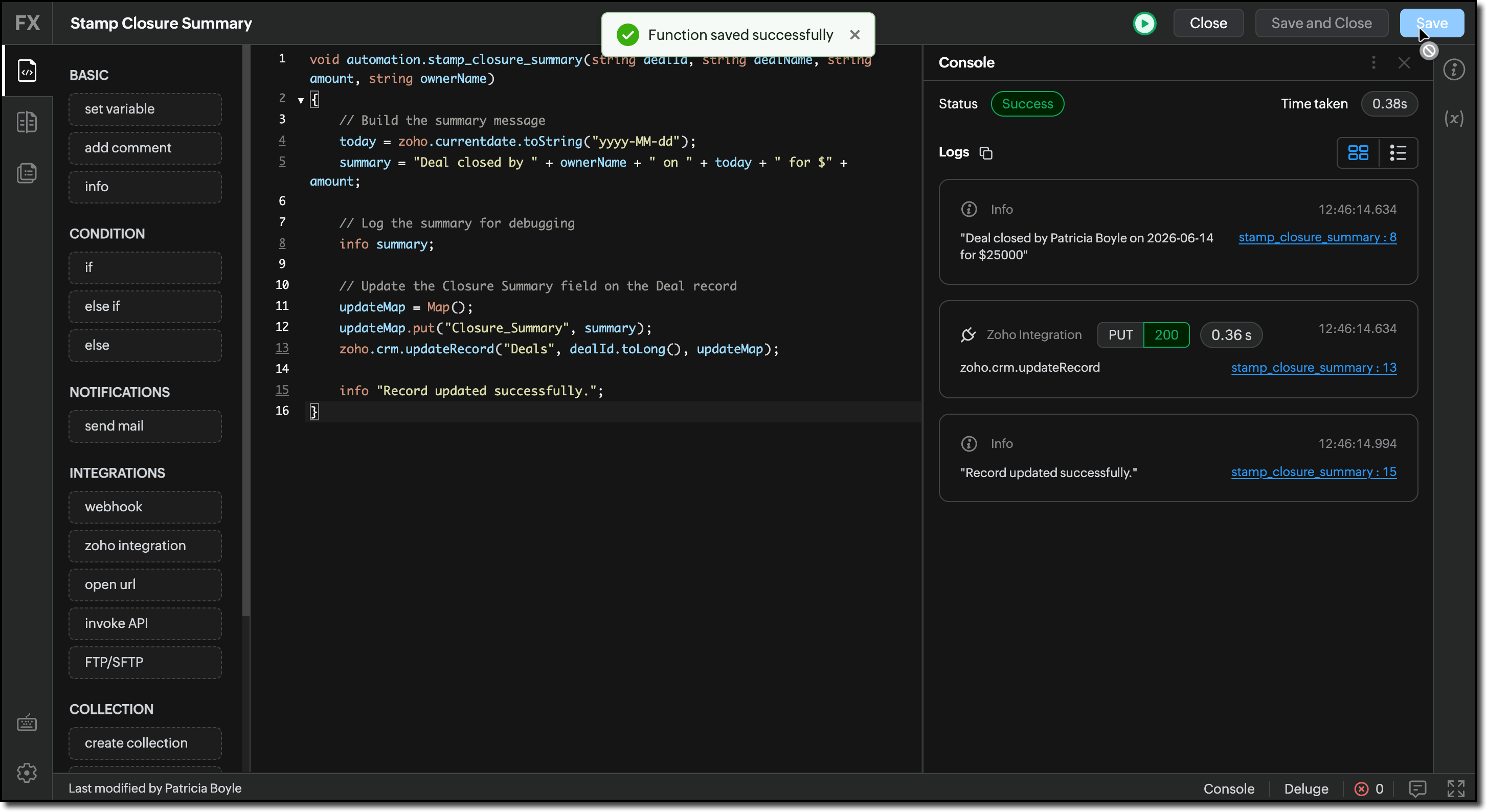Click the 'zoho.crm.updateRecord' log text
Screen dimensions: 1487x812
pos(1029,368)
